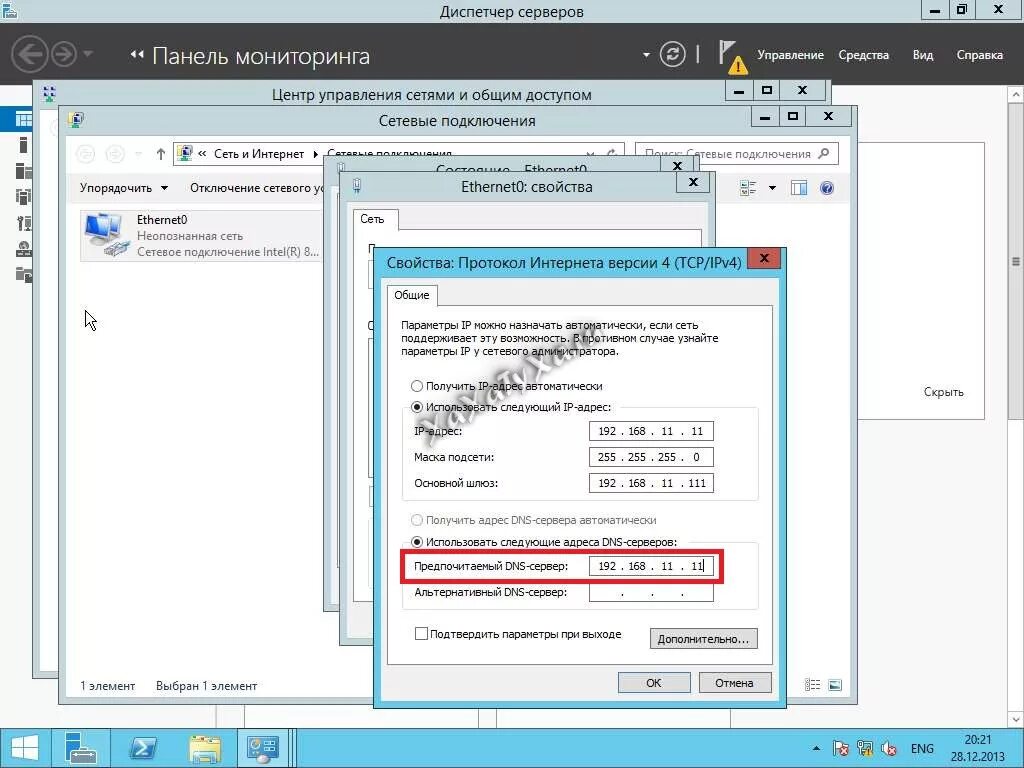The height and width of the screenshot is (768, 1024).
Task: Click the Server Manager back arrow
Action: pyautogui.click(x=29, y=54)
